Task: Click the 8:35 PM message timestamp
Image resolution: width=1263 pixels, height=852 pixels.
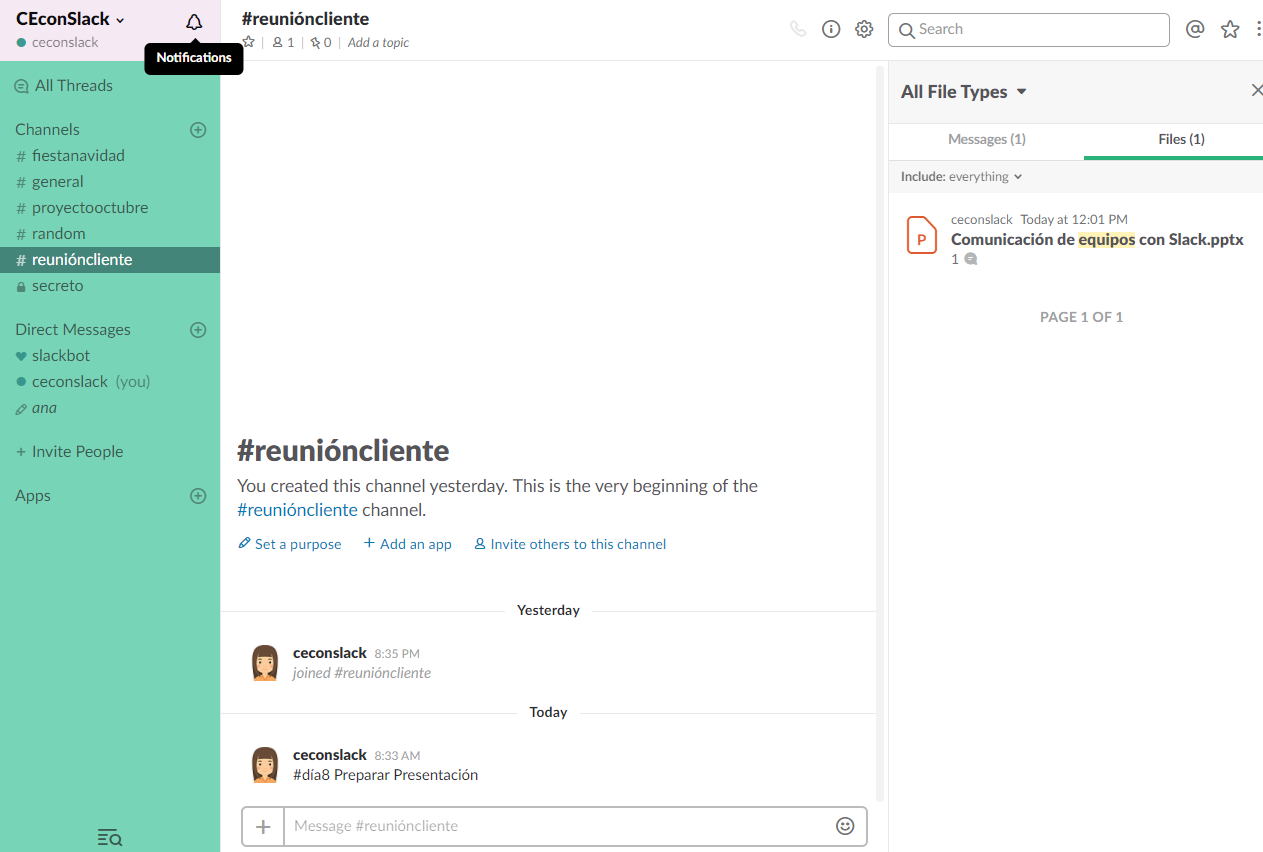Action: tap(397, 654)
